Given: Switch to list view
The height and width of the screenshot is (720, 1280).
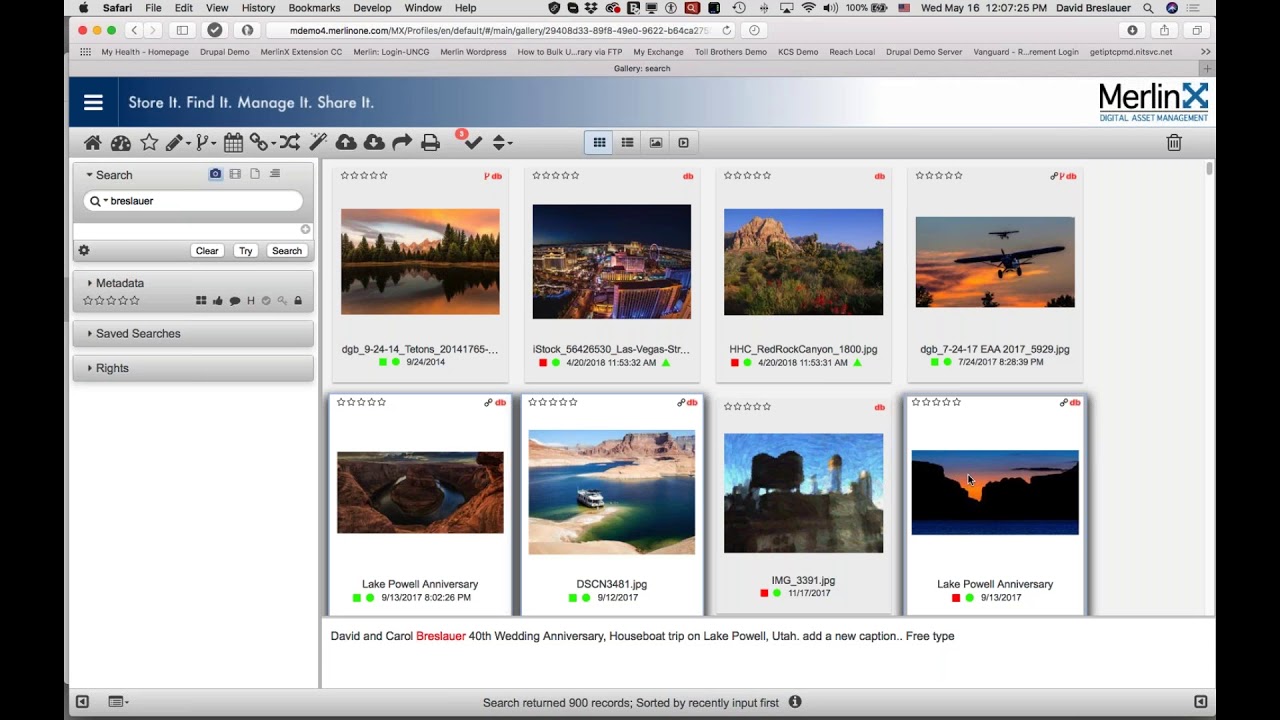Looking at the screenshot, I should point(627,143).
